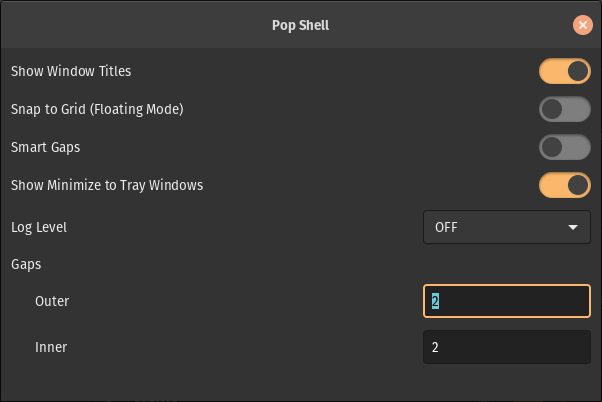Click the Show Minimize to Tray Windows label
Screen dimensions: 602x402
click(x=107, y=185)
